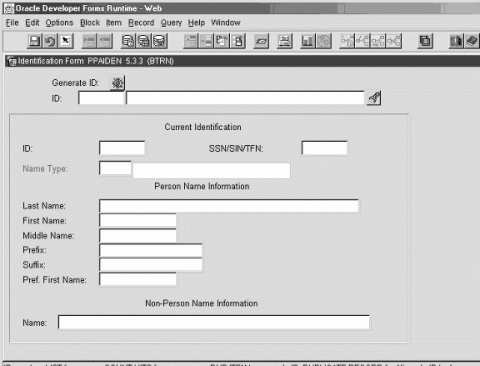Click the 'Generate ID:' label text
Viewport: 480px width, 366px height.
tap(75, 83)
